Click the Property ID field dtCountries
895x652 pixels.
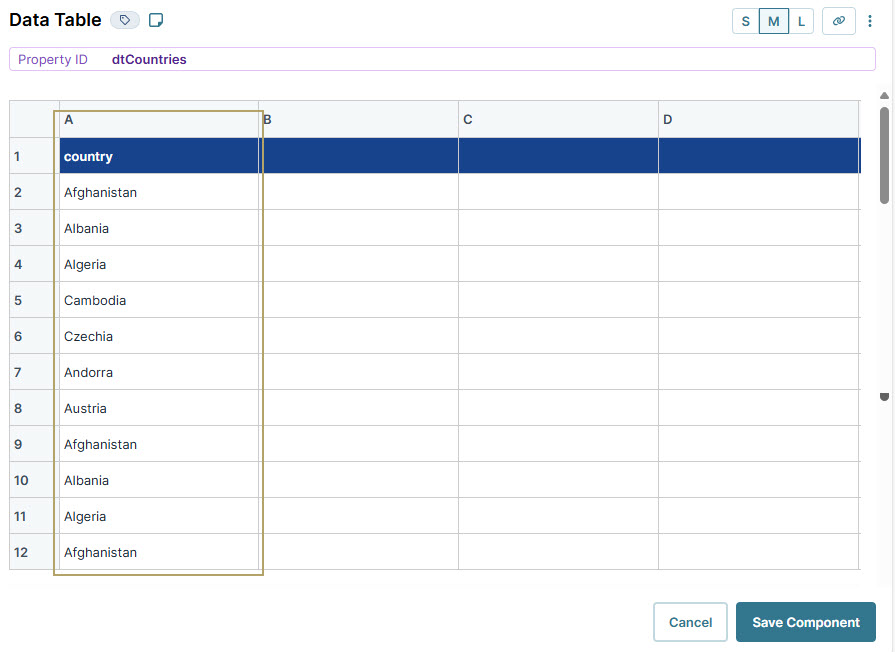pos(442,59)
